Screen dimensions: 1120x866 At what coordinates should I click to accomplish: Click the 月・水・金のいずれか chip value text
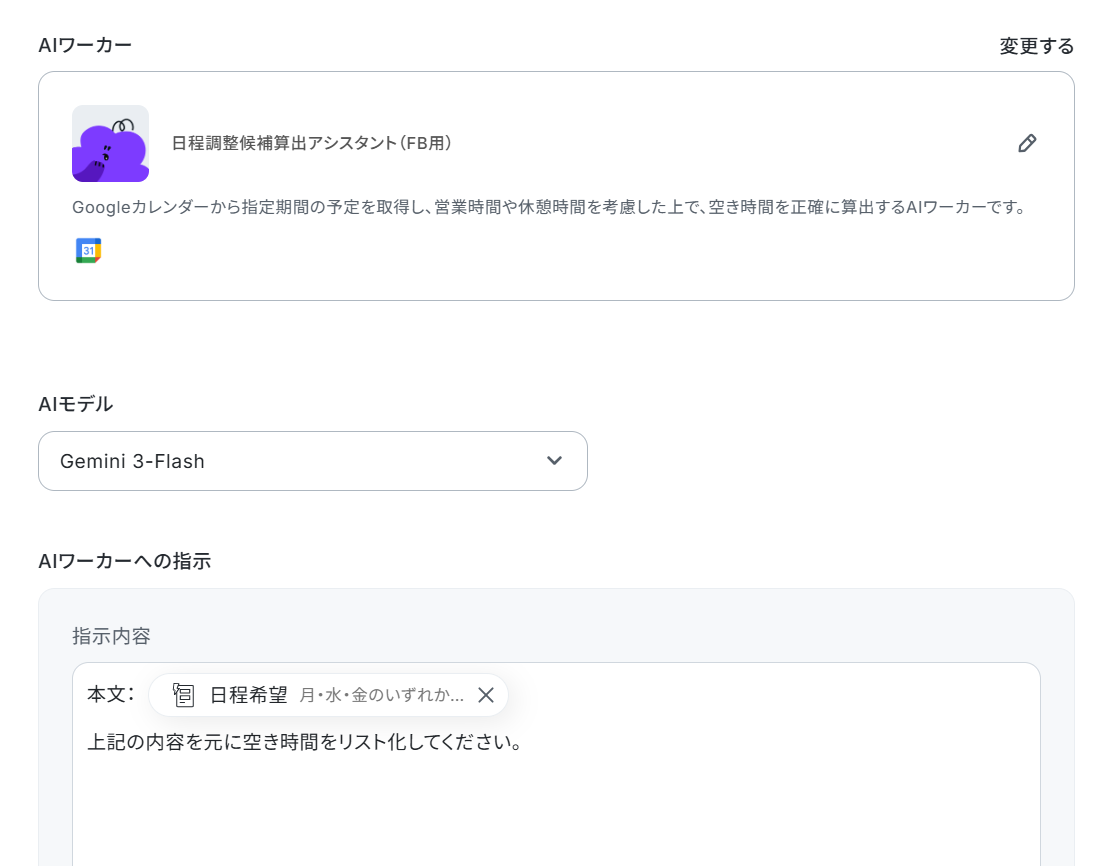click(x=381, y=695)
